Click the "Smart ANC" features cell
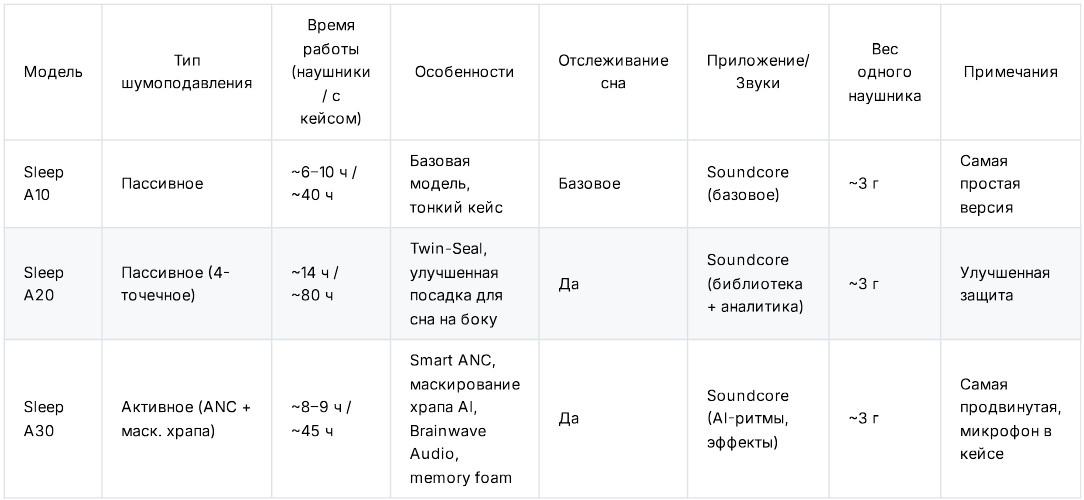The height and width of the screenshot is (500, 1084). point(464,419)
